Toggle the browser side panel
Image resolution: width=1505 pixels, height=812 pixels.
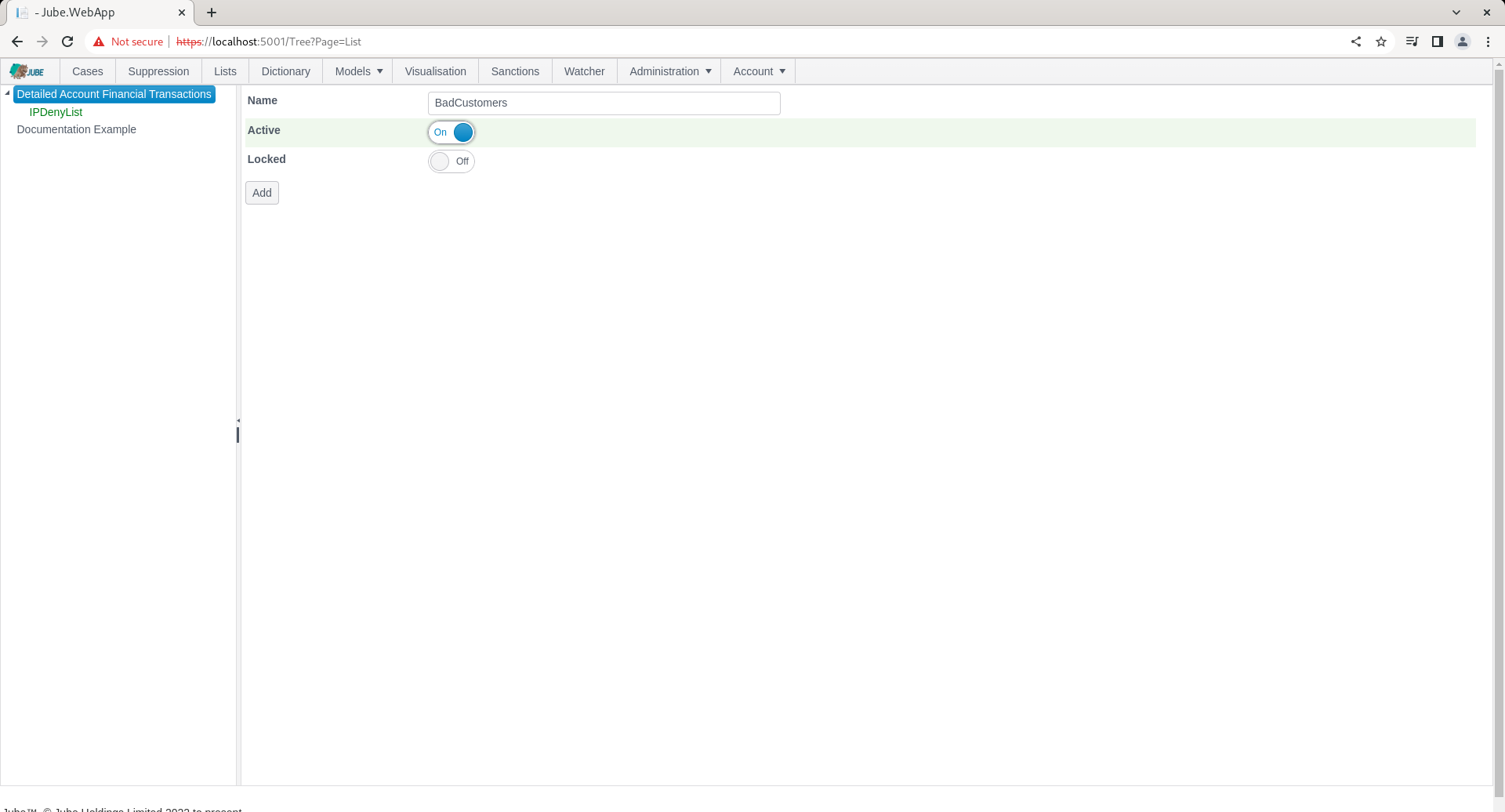pyautogui.click(x=1437, y=42)
